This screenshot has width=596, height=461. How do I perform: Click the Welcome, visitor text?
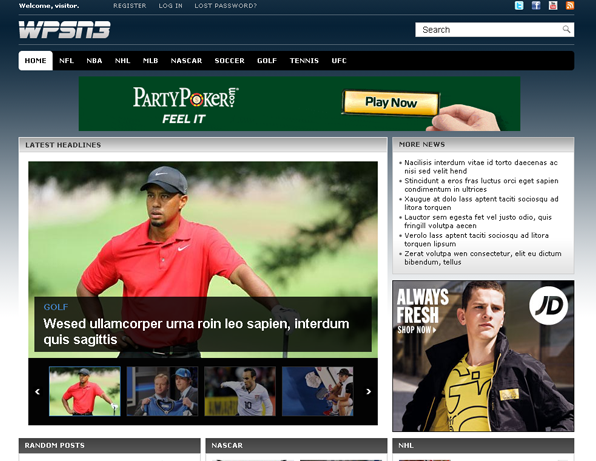click(49, 6)
